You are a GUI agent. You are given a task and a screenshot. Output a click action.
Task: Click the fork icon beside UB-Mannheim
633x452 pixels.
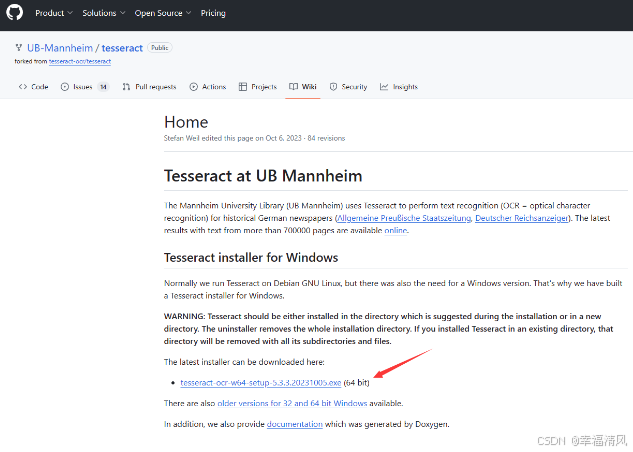pyautogui.click(x=19, y=48)
